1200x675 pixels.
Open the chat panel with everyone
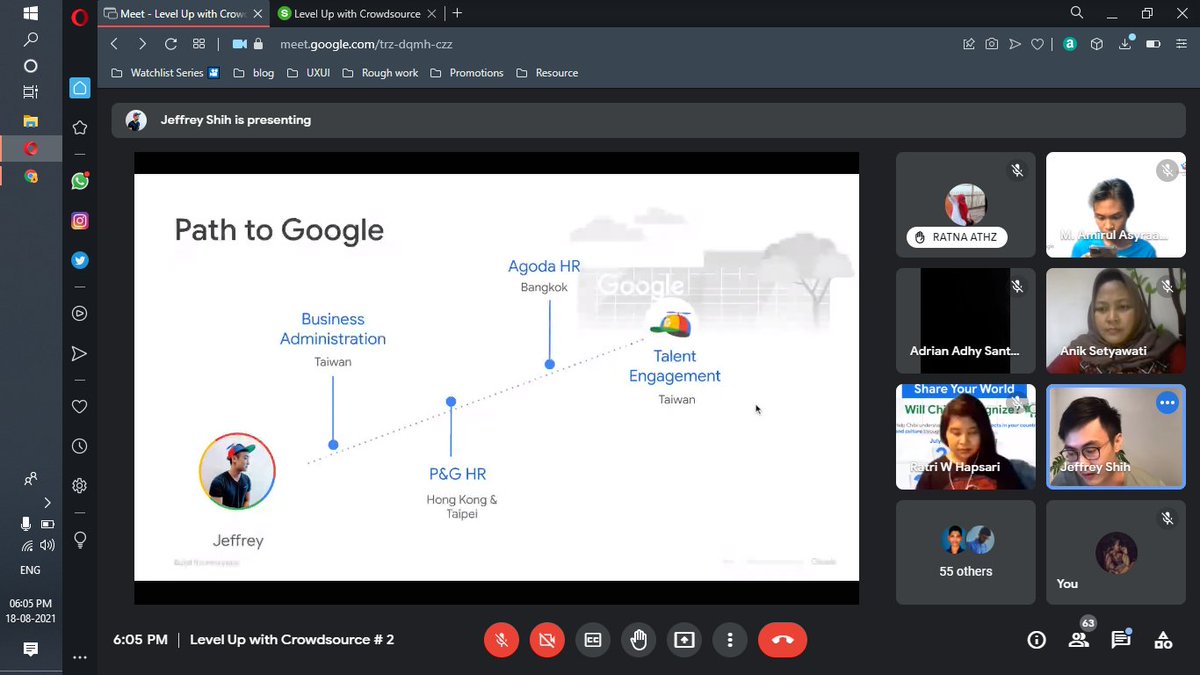pos(1121,640)
